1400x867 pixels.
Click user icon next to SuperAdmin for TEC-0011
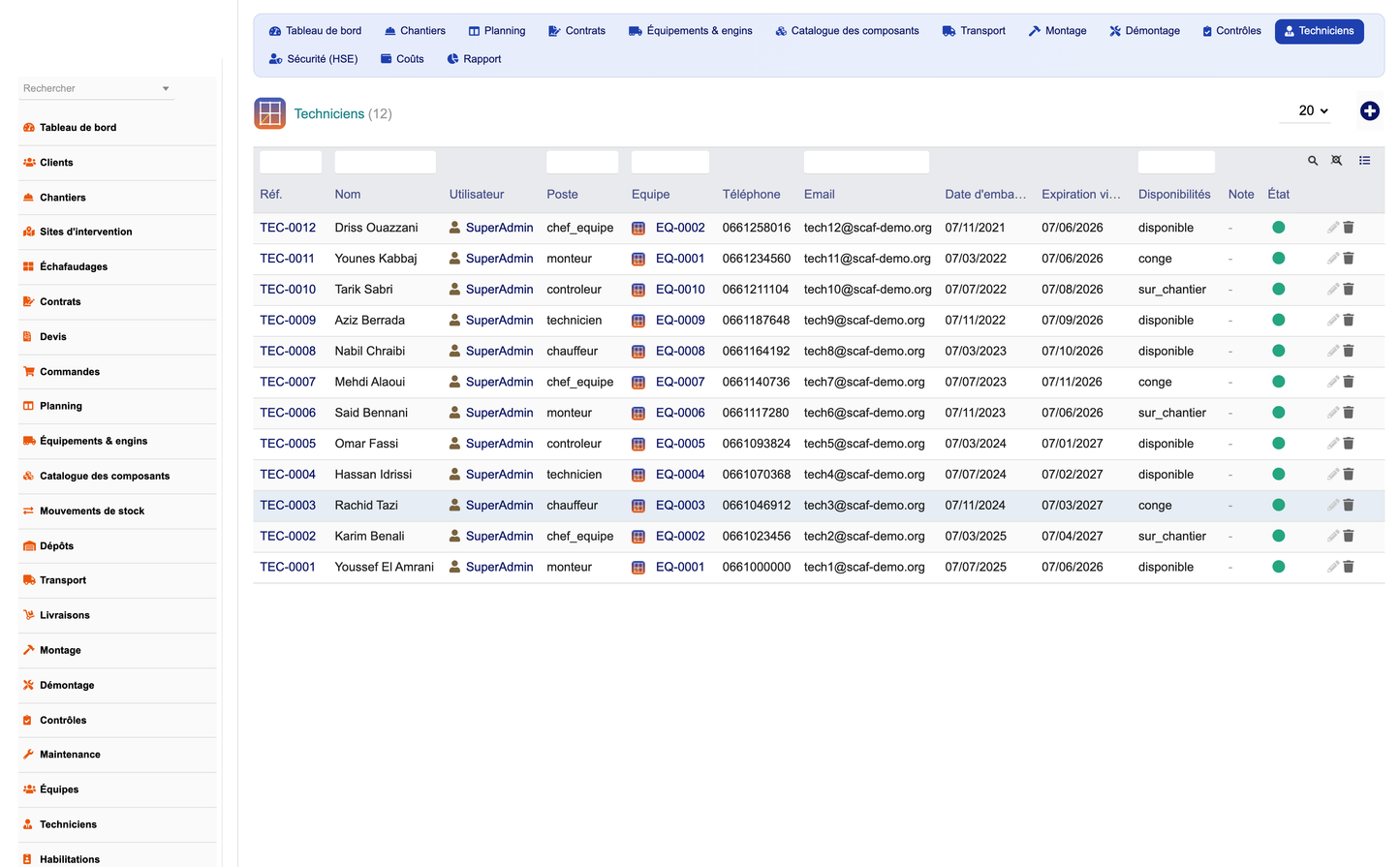(x=454, y=259)
